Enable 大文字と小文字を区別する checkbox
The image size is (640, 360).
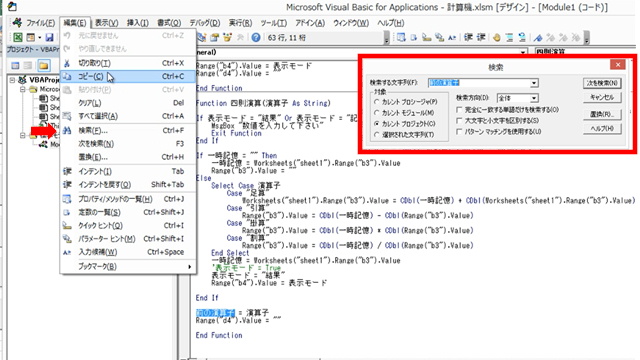tap(459, 121)
